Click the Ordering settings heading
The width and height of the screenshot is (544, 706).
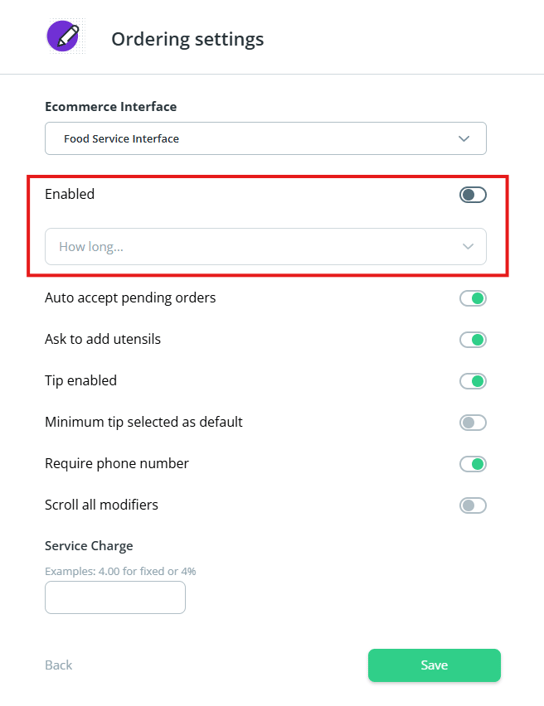[x=187, y=39]
